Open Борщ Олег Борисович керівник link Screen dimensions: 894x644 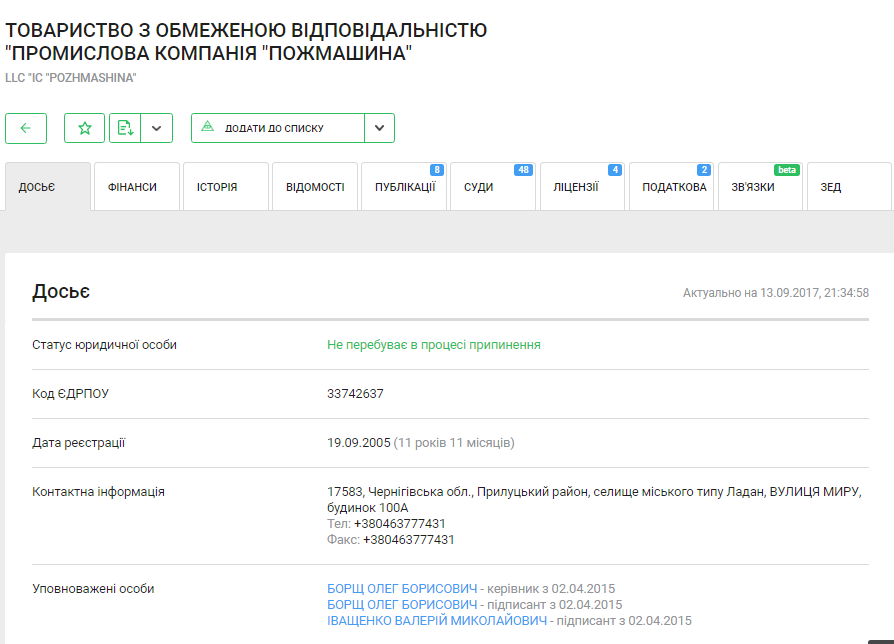pyautogui.click(x=402, y=589)
